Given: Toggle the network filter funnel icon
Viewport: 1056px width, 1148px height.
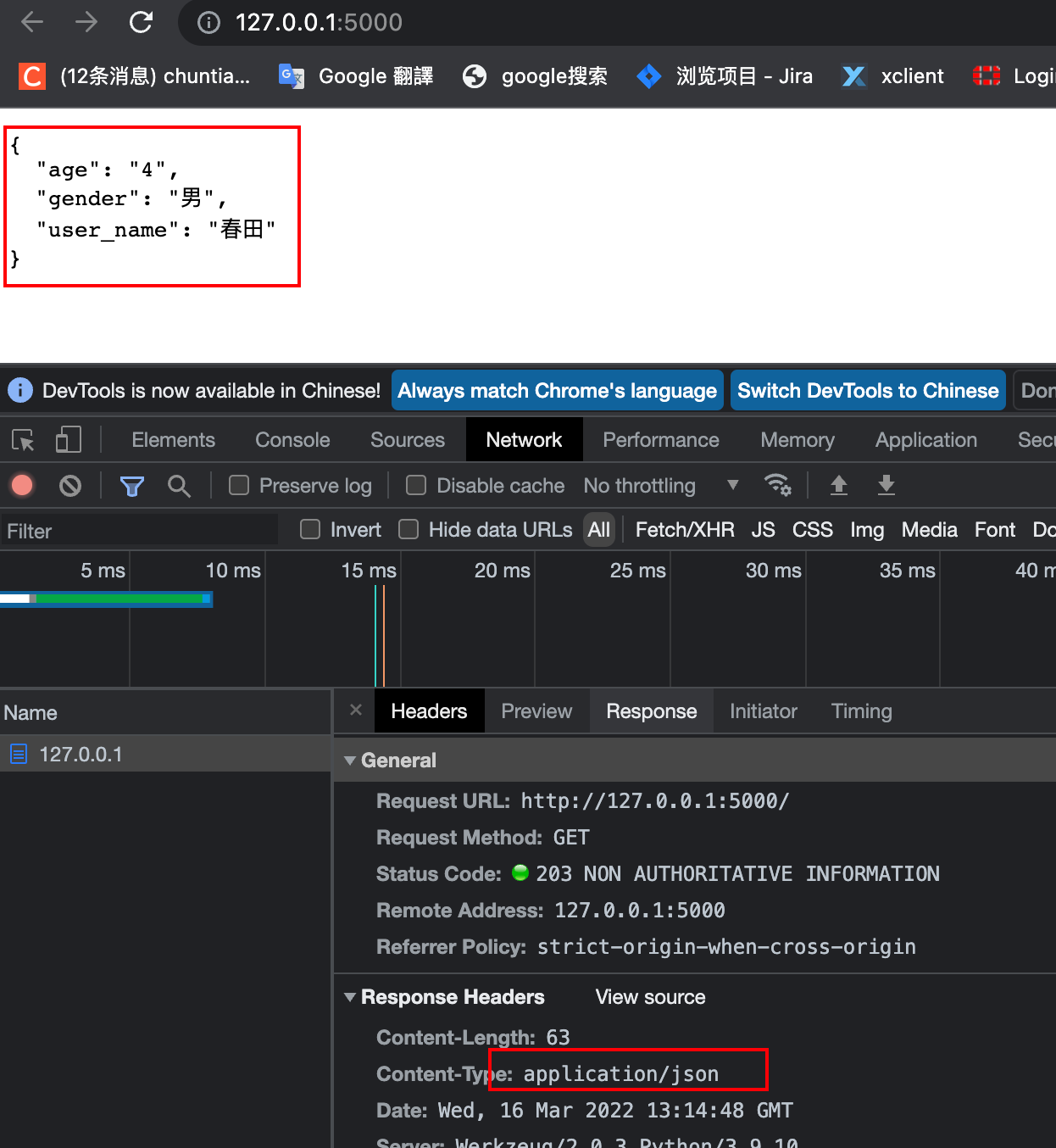Looking at the screenshot, I should coord(132,486).
